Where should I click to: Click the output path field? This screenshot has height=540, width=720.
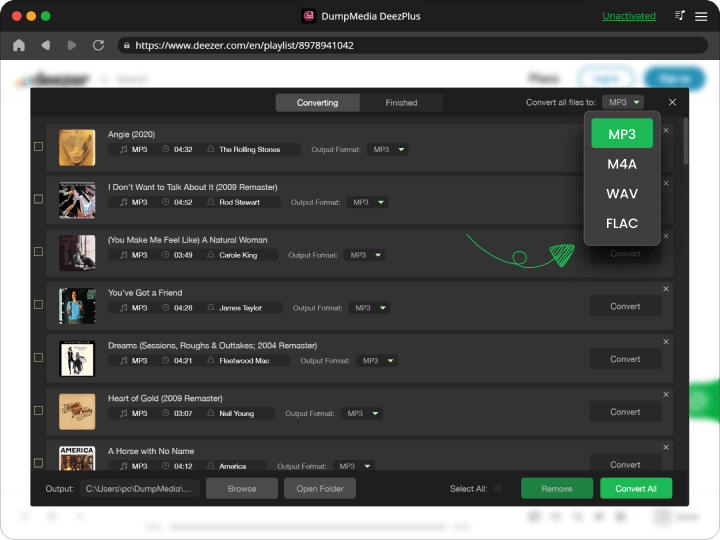(140, 489)
